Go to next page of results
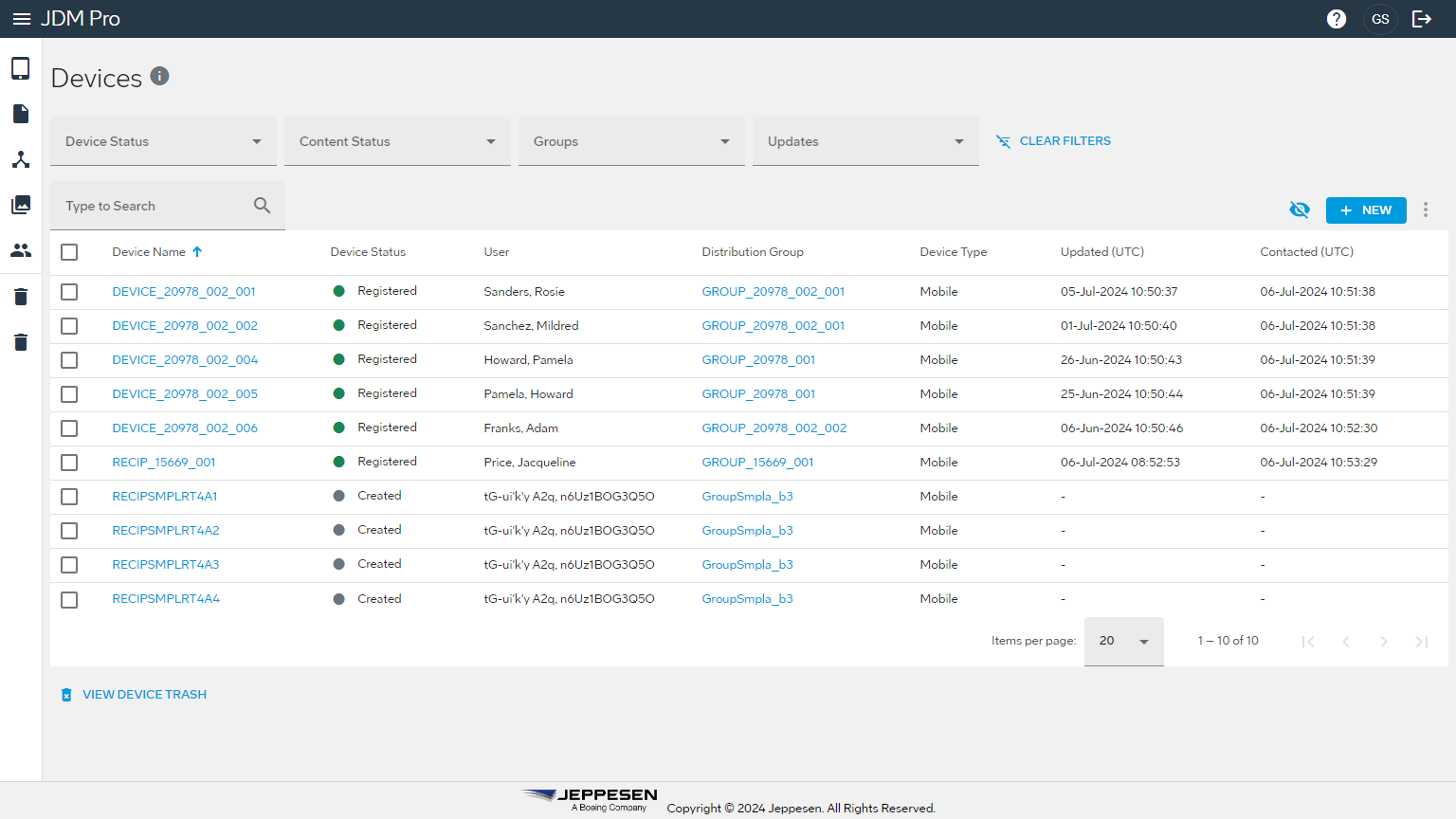Image resolution: width=1456 pixels, height=819 pixels. 1384,642
